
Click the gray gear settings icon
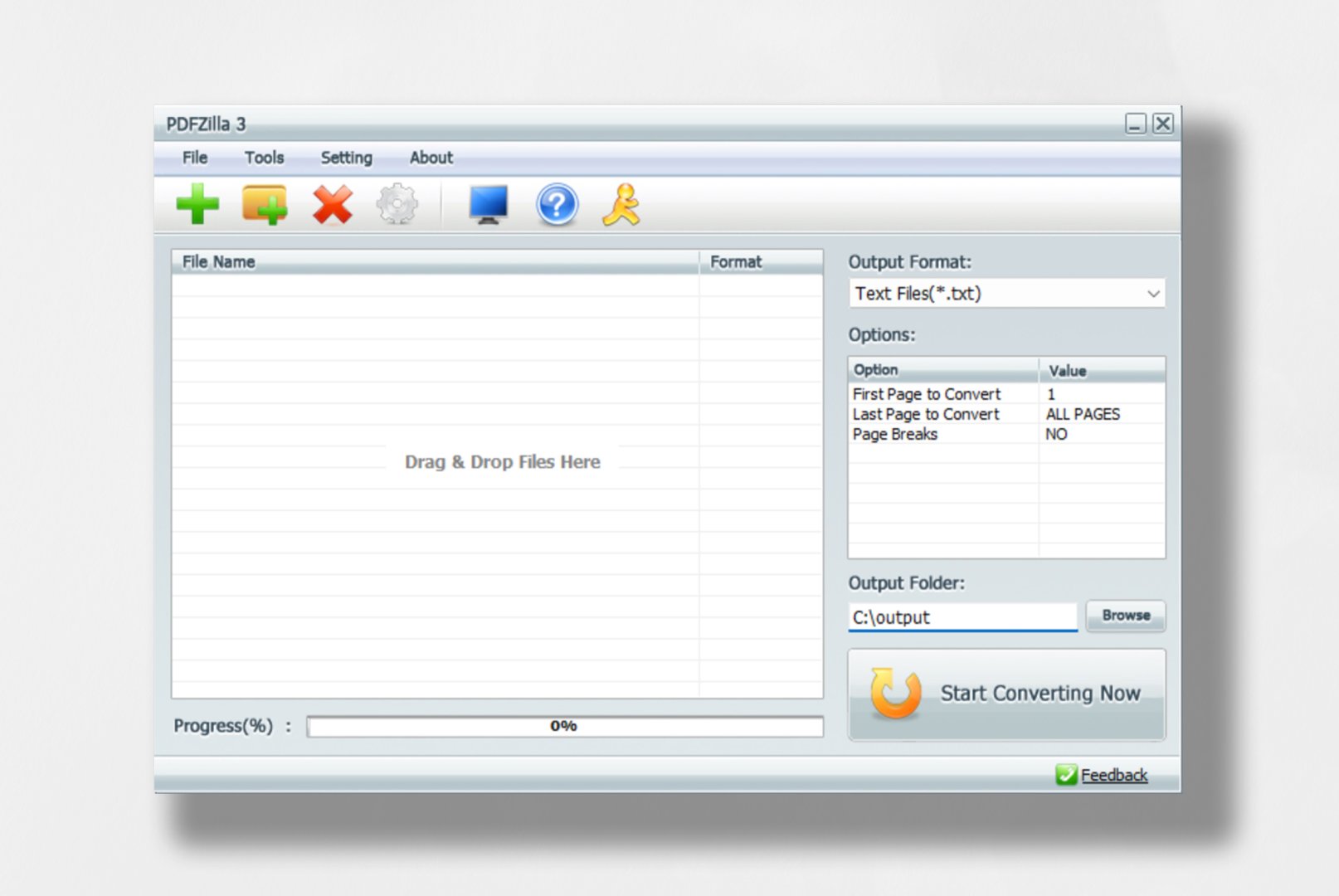397,204
